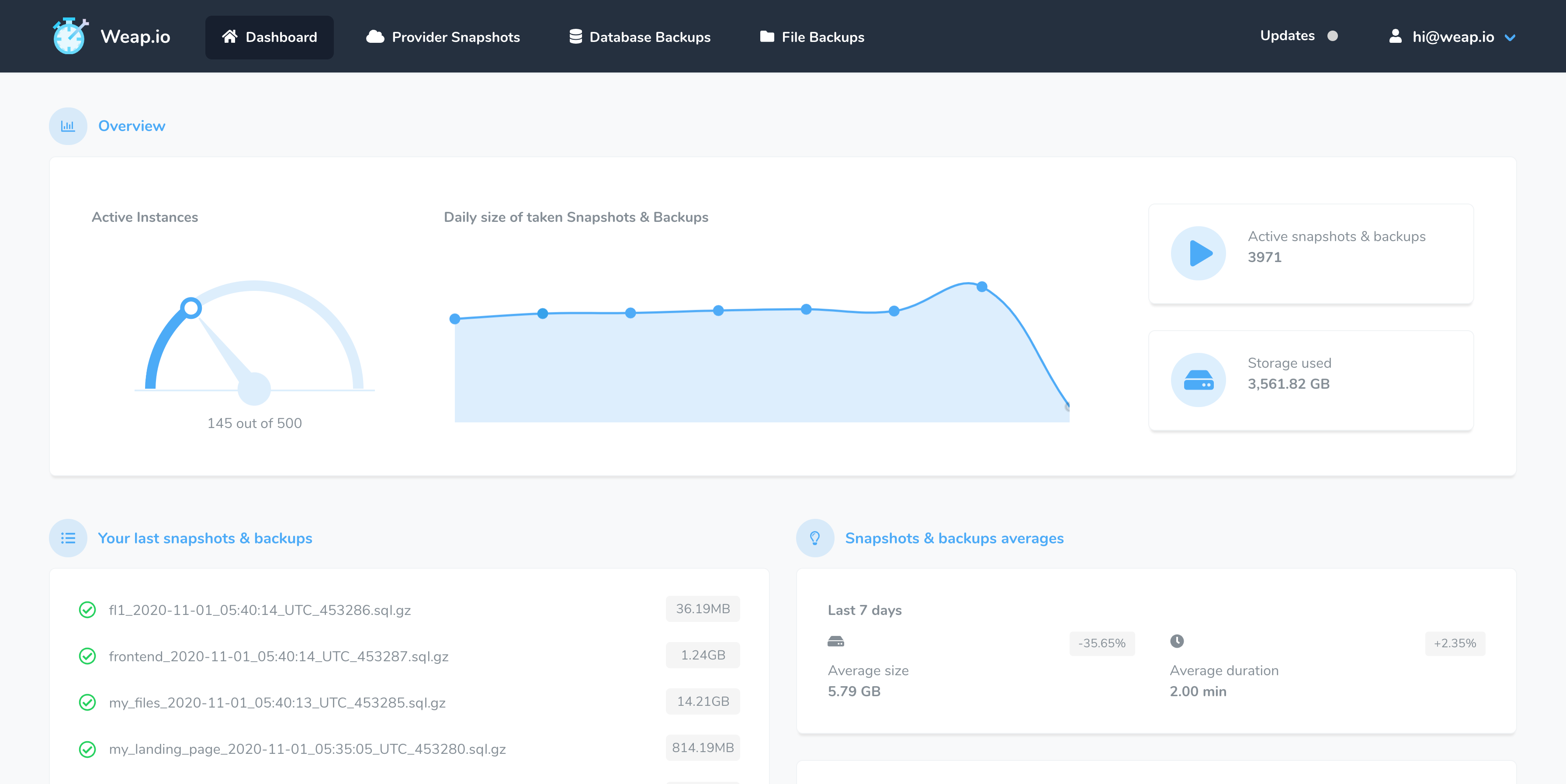Click the Overview bar chart icon

pyautogui.click(x=68, y=126)
